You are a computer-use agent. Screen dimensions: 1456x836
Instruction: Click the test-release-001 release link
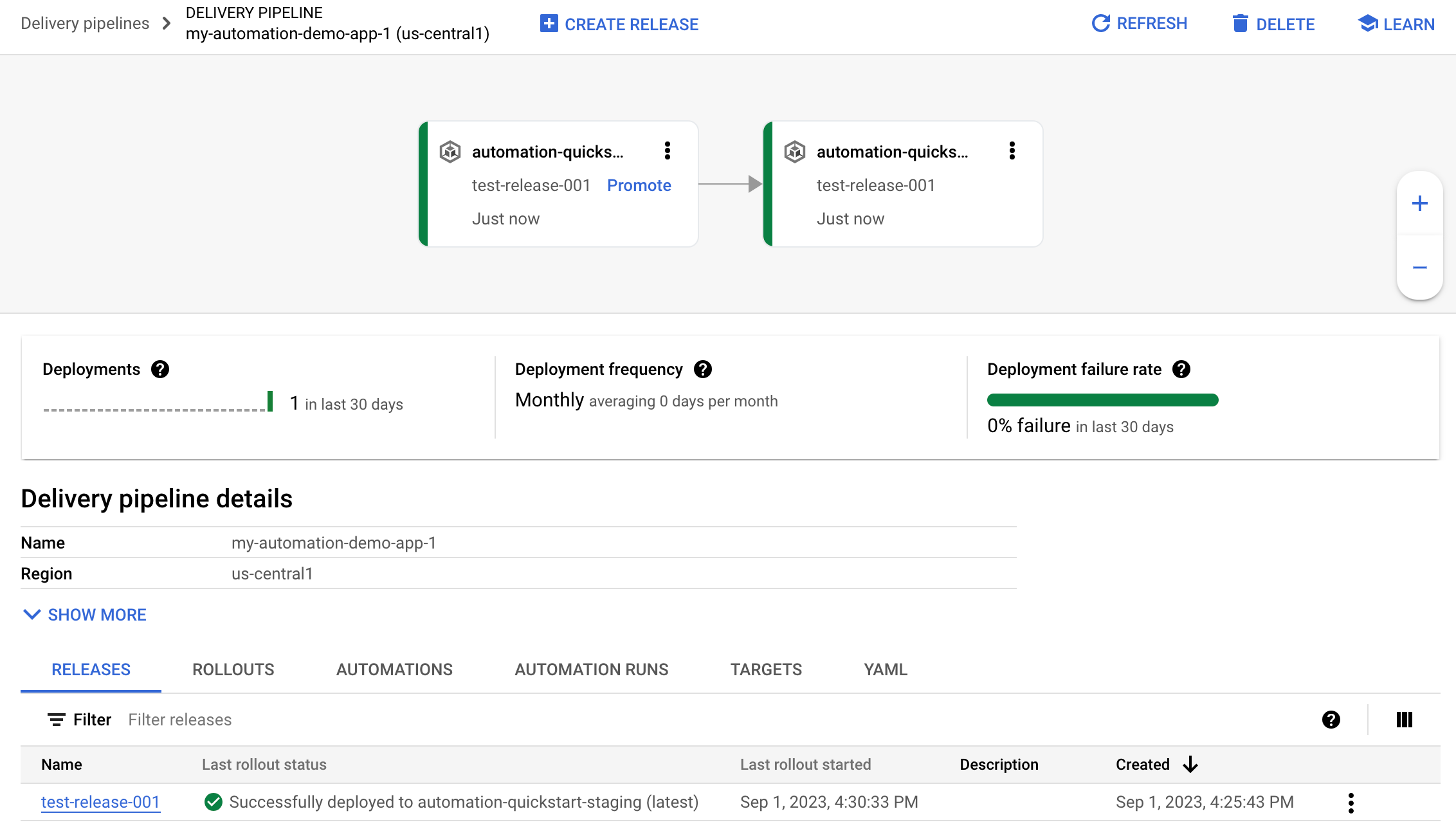[x=100, y=801]
